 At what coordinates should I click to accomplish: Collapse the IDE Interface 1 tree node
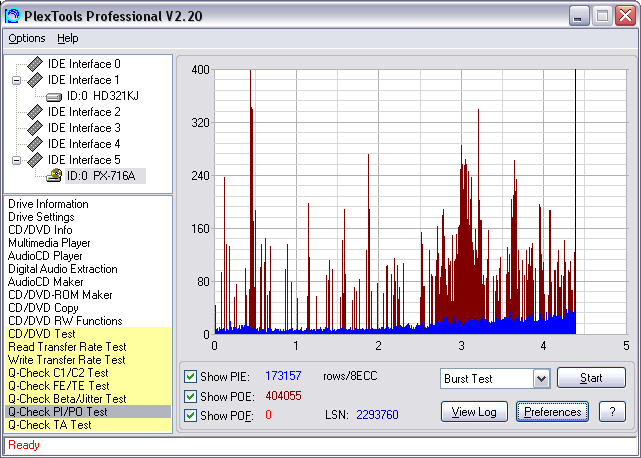(x=16, y=80)
